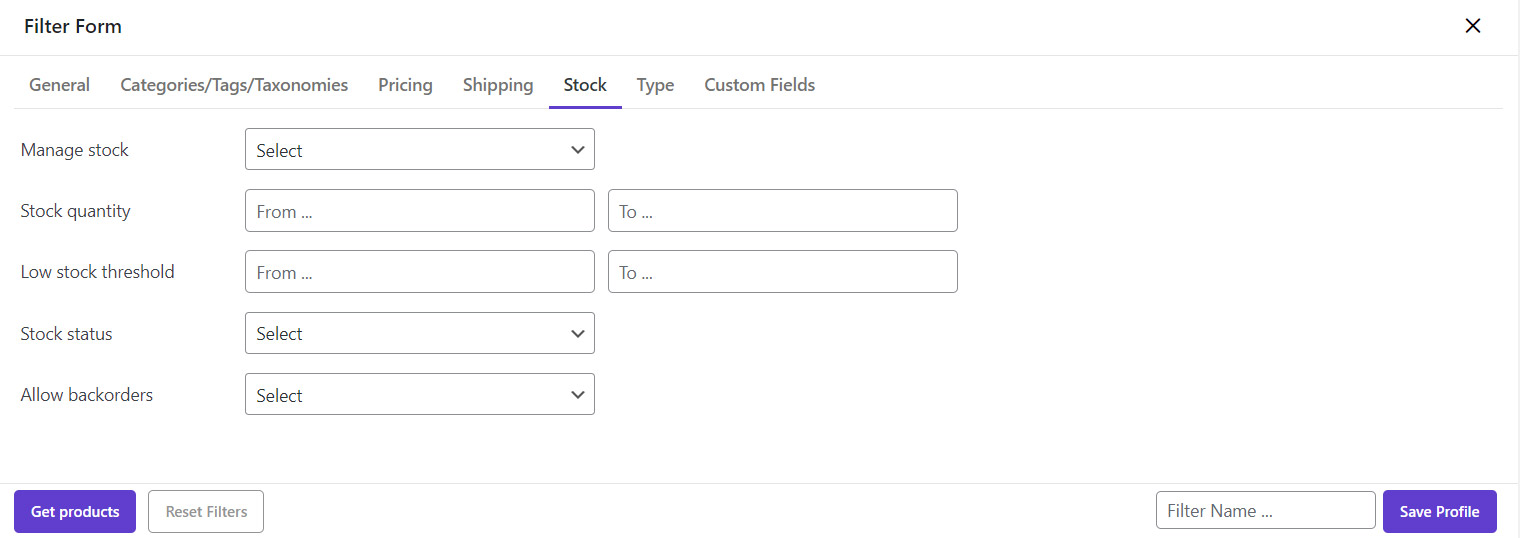Focus the Stock quantity From field
Image resolution: width=1520 pixels, height=538 pixels.
(x=419, y=211)
